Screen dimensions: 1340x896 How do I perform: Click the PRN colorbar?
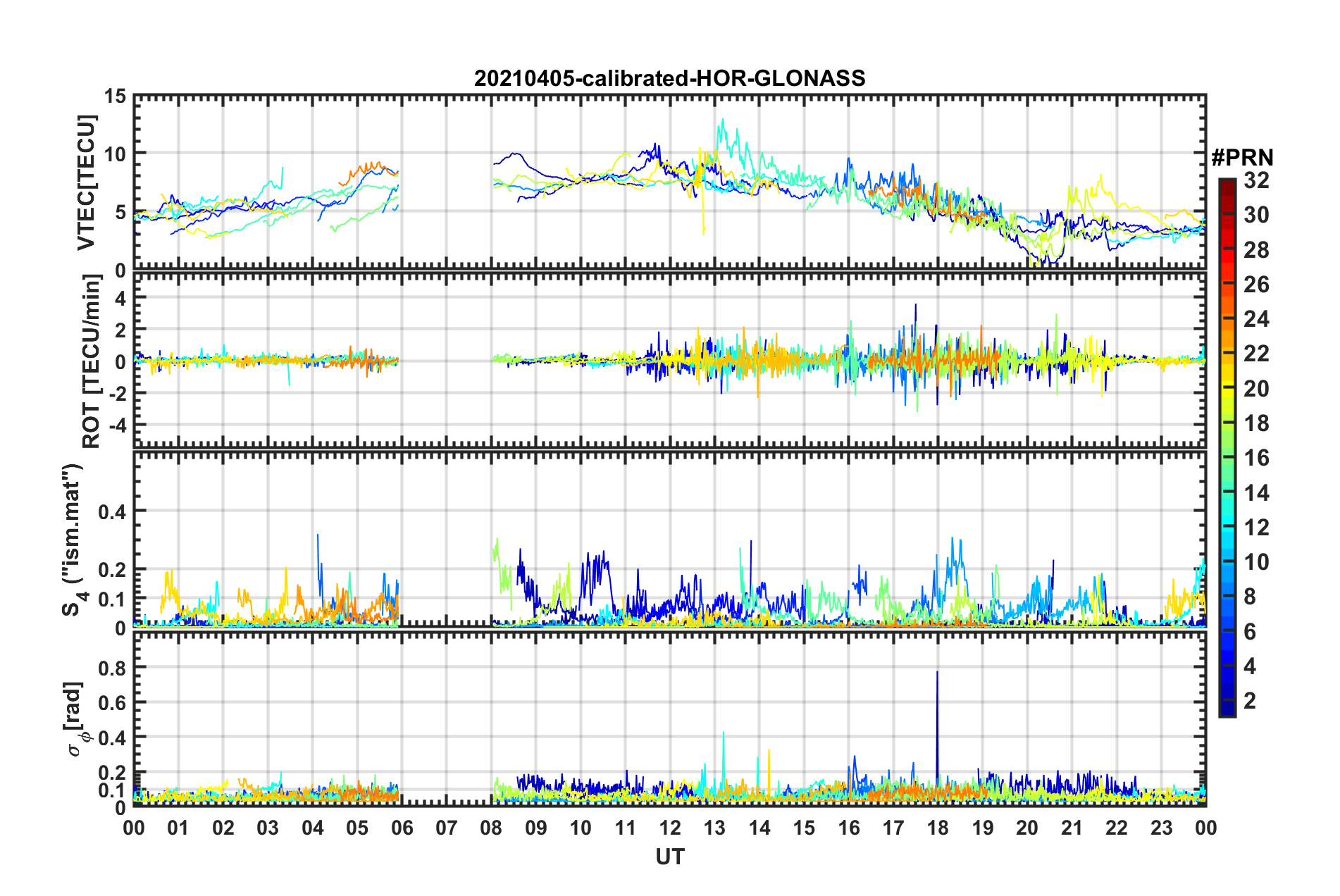pyautogui.click(x=1227, y=447)
